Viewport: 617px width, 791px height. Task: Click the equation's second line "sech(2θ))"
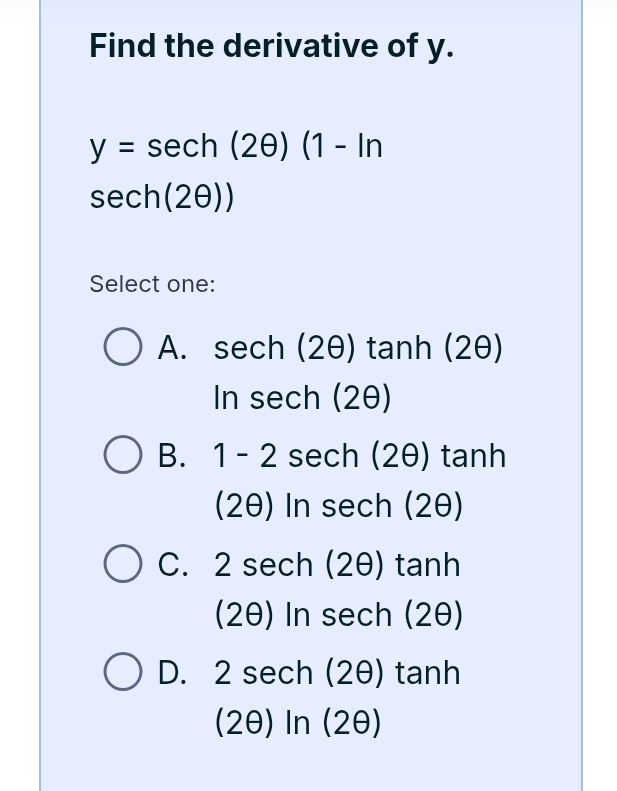pyautogui.click(x=163, y=198)
